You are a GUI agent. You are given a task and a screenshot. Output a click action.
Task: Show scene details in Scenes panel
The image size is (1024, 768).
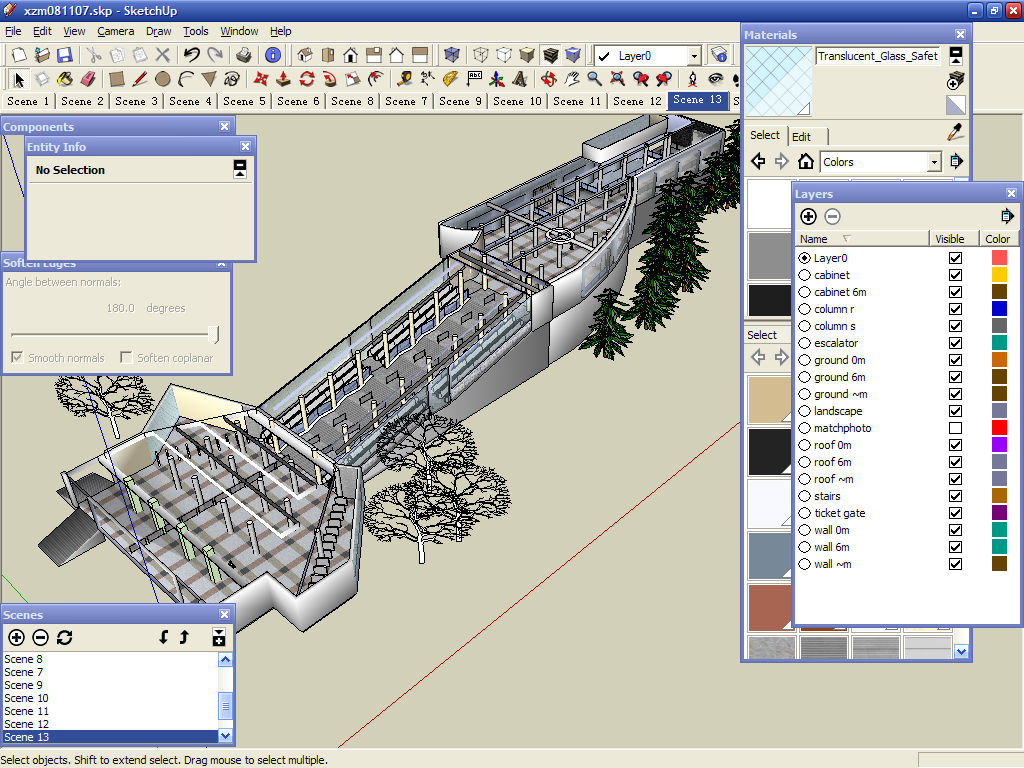tap(219, 637)
